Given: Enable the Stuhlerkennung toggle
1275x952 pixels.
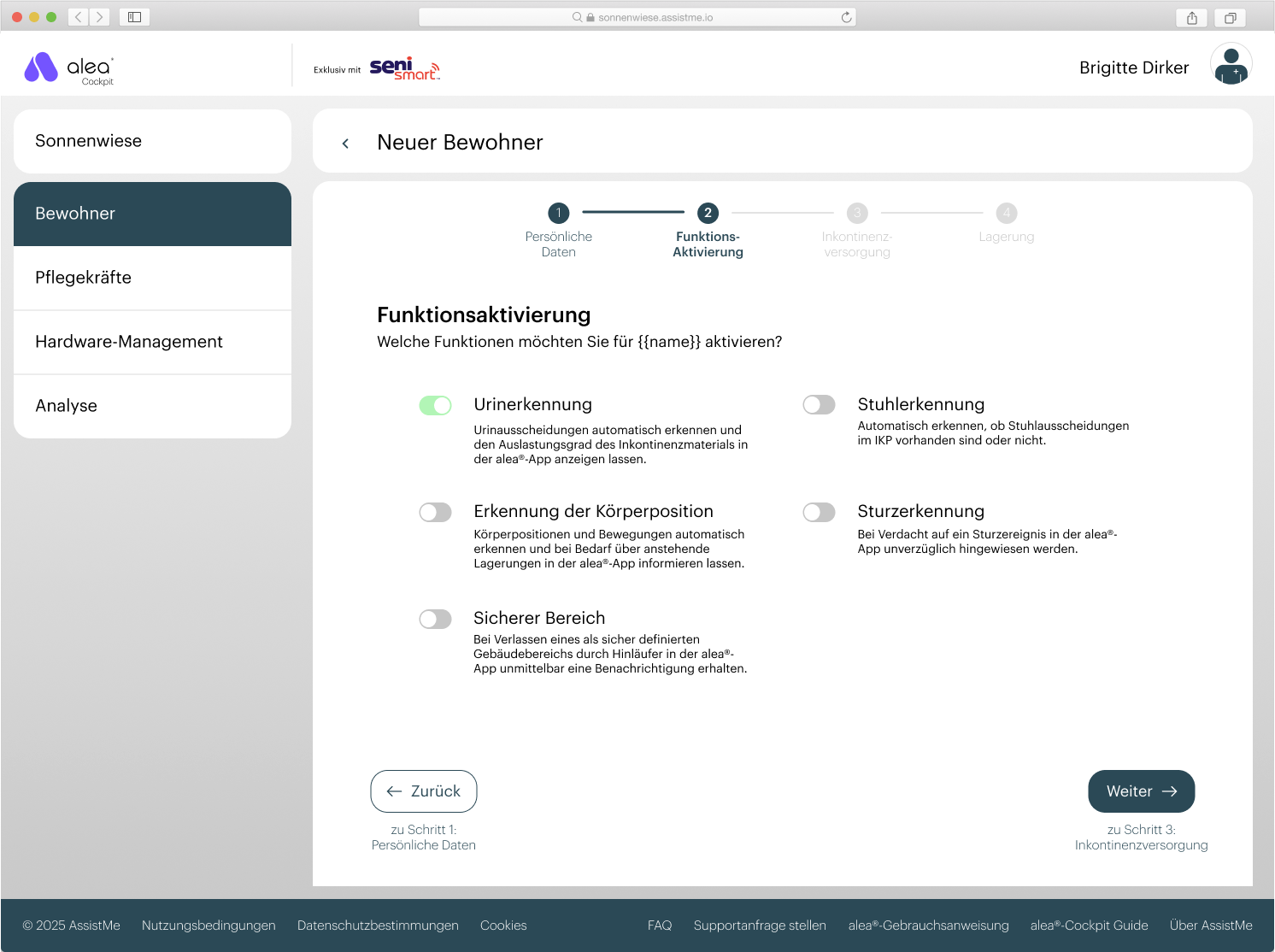Looking at the screenshot, I should coord(819,405).
